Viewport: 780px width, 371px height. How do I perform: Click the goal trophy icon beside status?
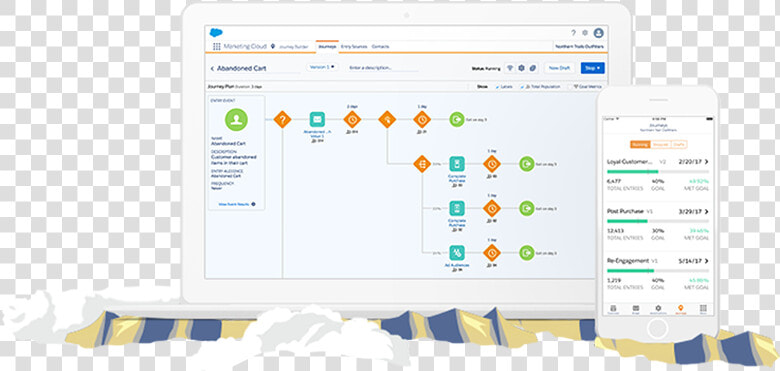(x=510, y=68)
